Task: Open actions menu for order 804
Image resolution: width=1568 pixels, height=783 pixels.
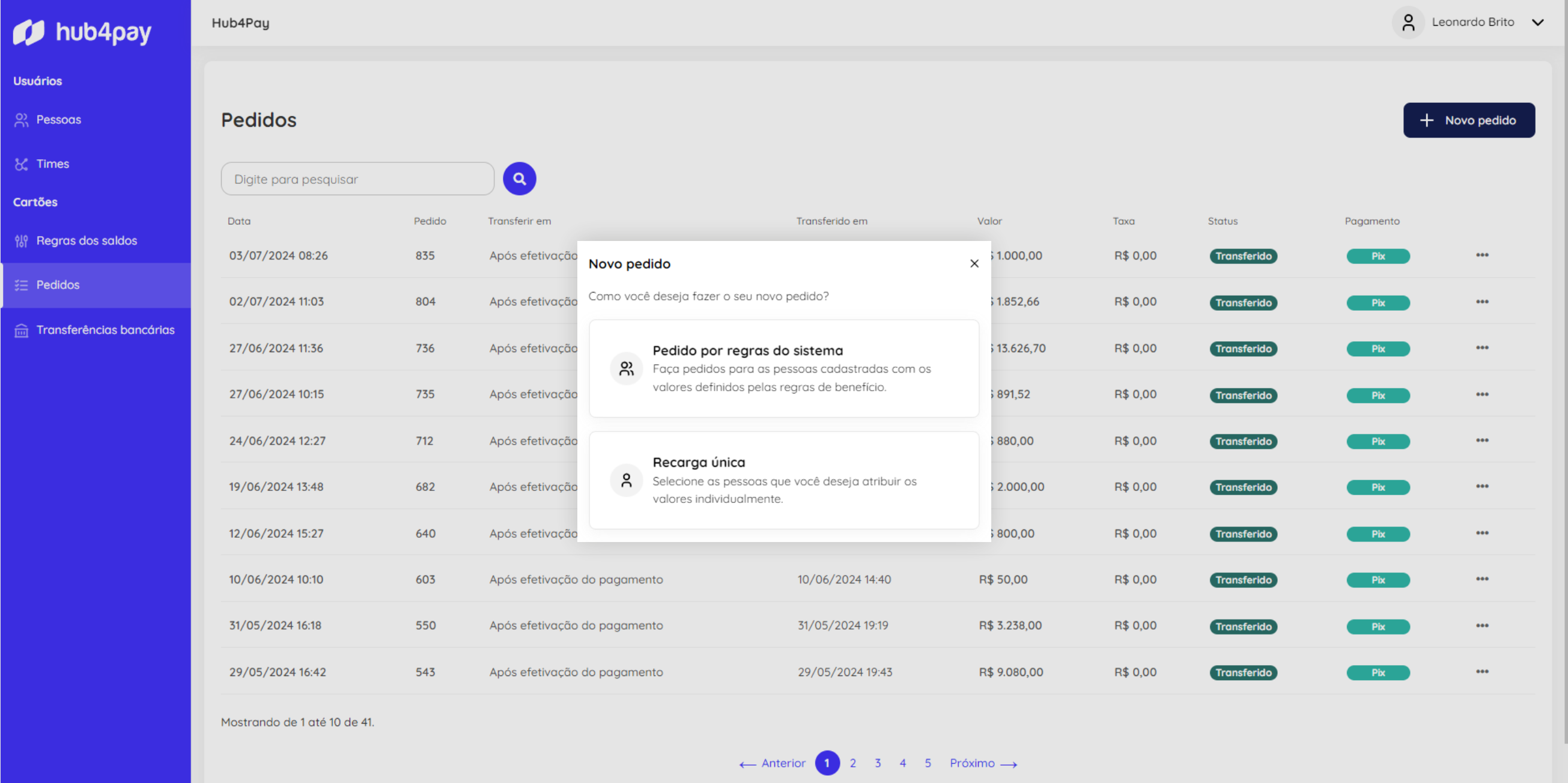Action: pos(1481,302)
